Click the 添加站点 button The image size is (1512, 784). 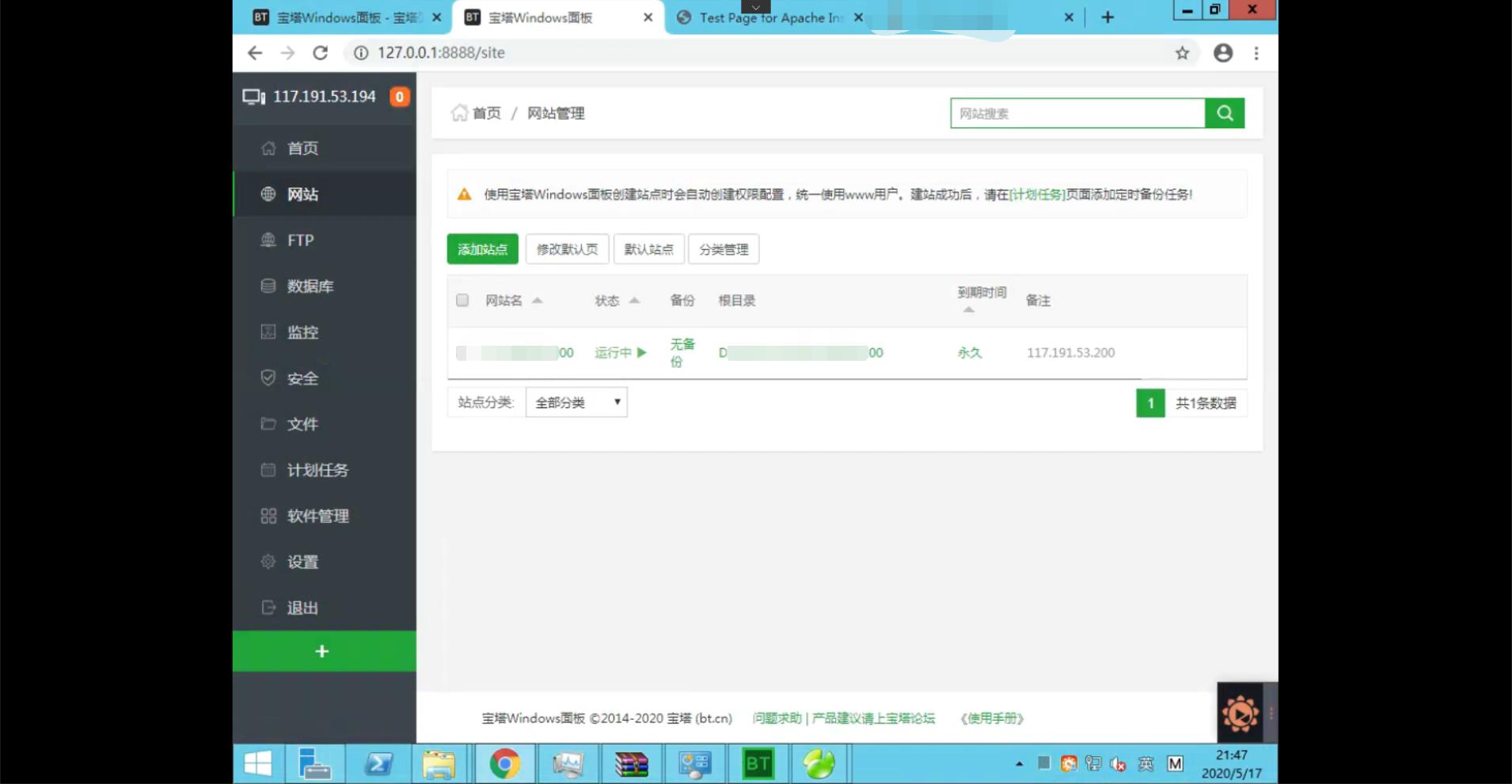click(x=482, y=249)
